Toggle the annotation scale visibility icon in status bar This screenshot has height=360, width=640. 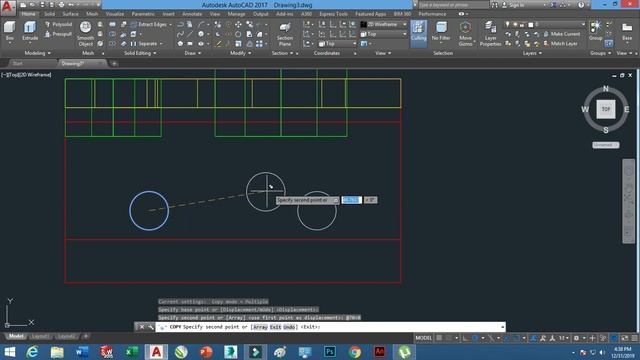click(543, 338)
